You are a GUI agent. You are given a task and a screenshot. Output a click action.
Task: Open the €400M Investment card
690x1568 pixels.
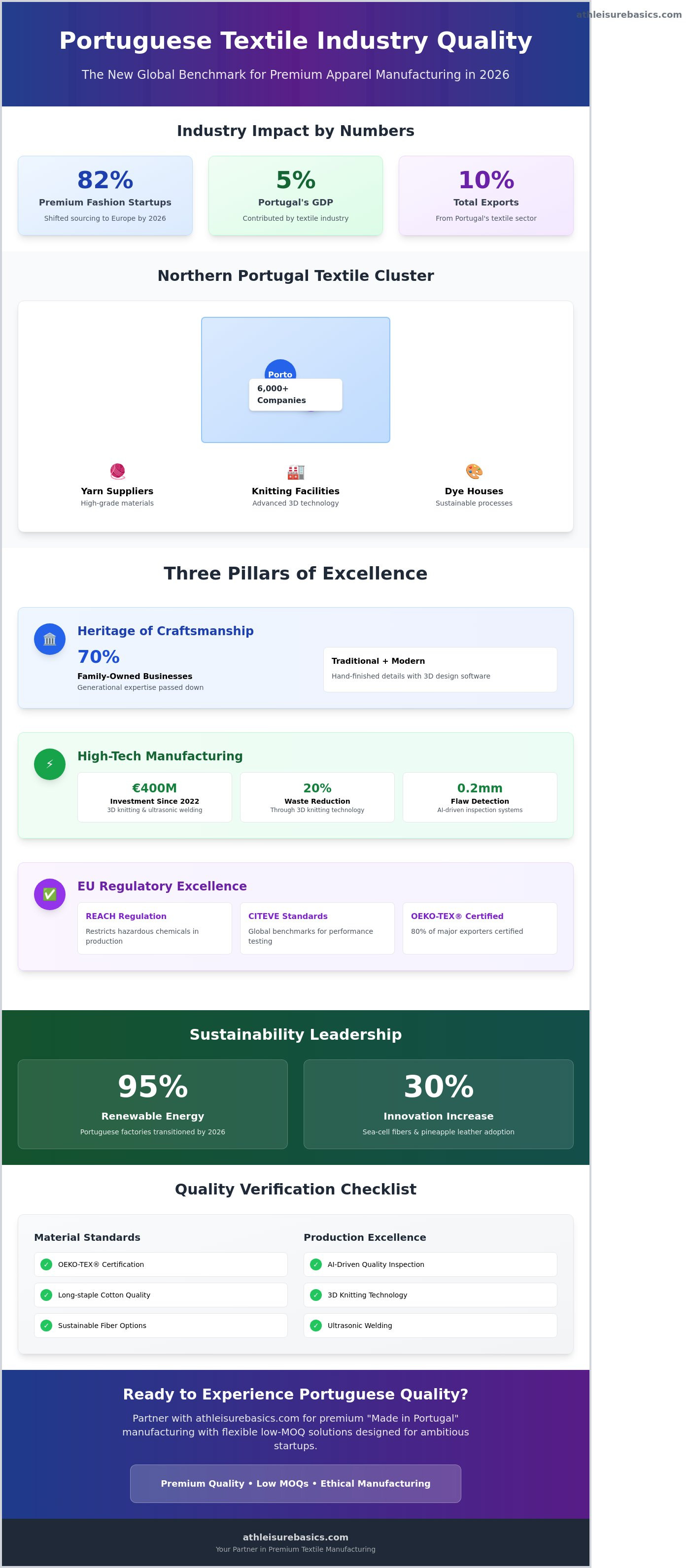[x=155, y=797]
